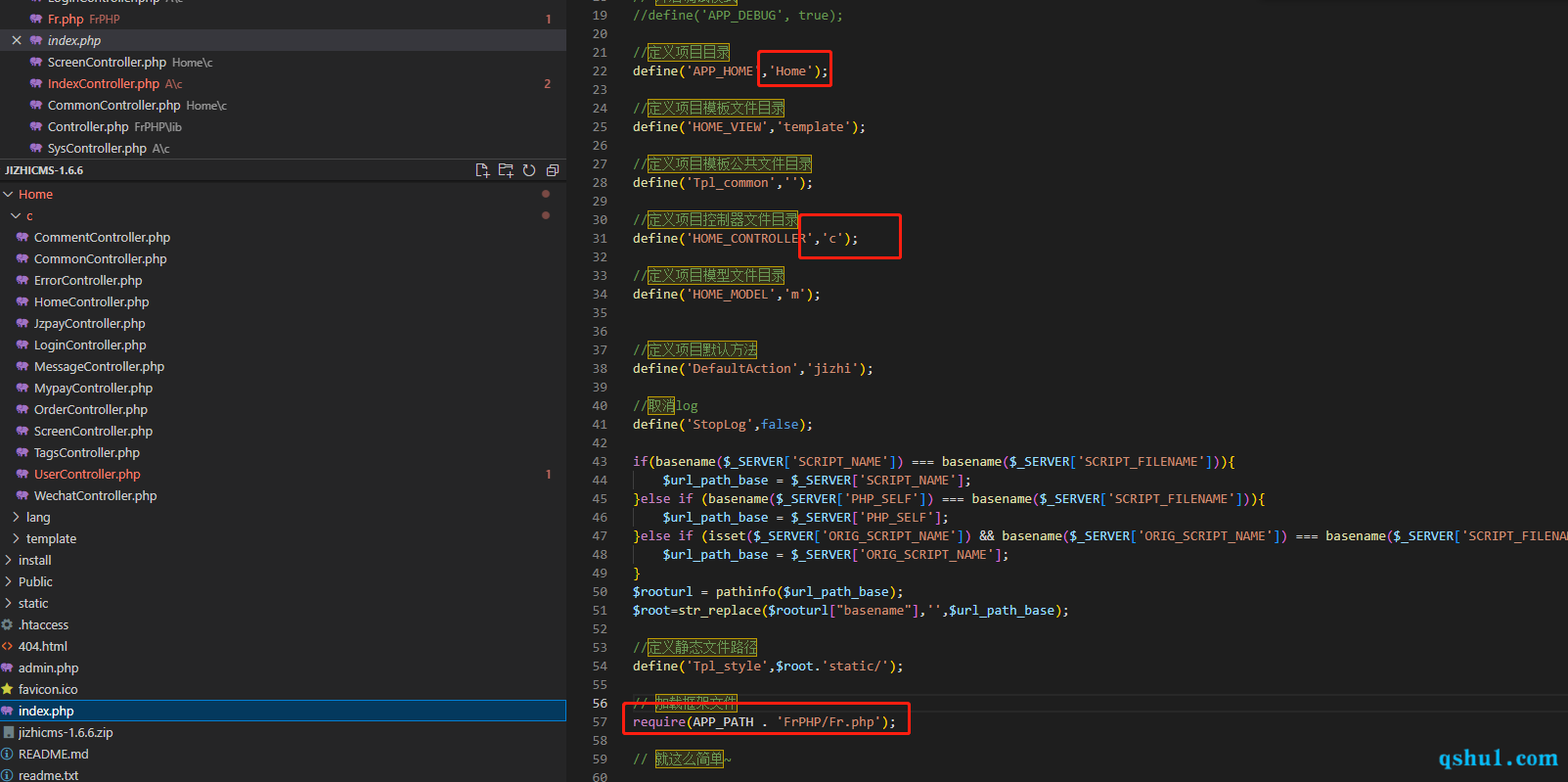Click the star icon beside favicon.ico
Image resolution: width=1568 pixels, height=782 pixels.
(x=7, y=689)
